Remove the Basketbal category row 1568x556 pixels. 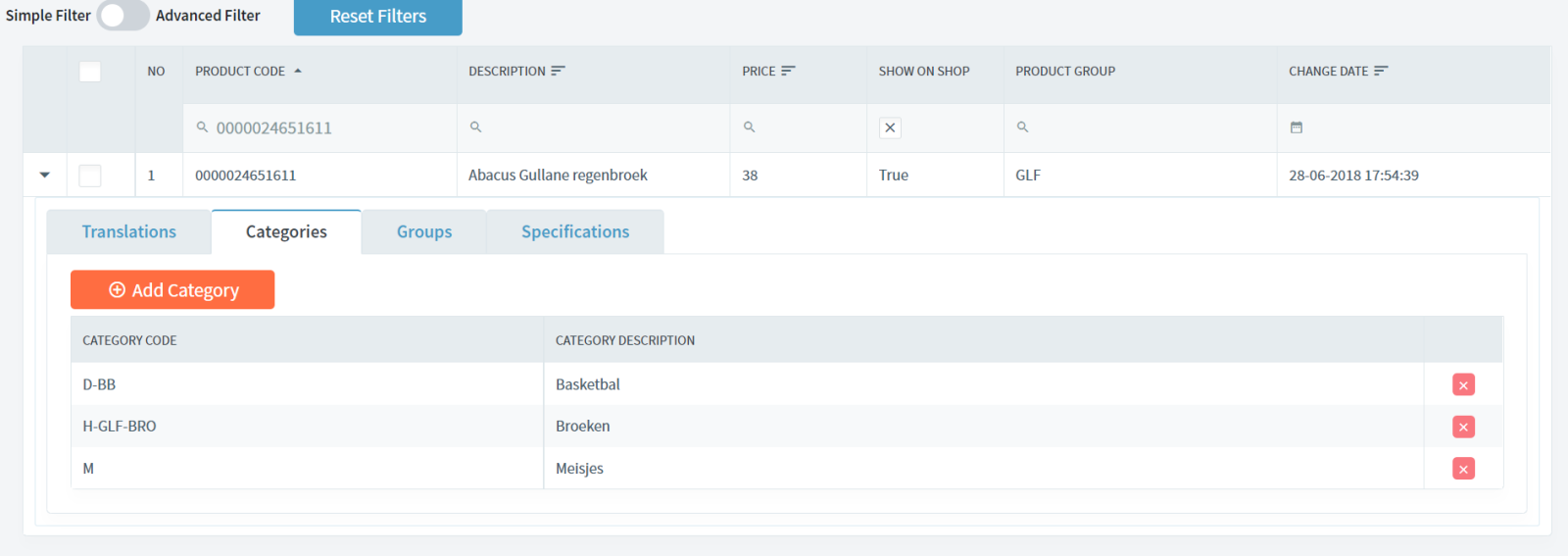(1463, 385)
